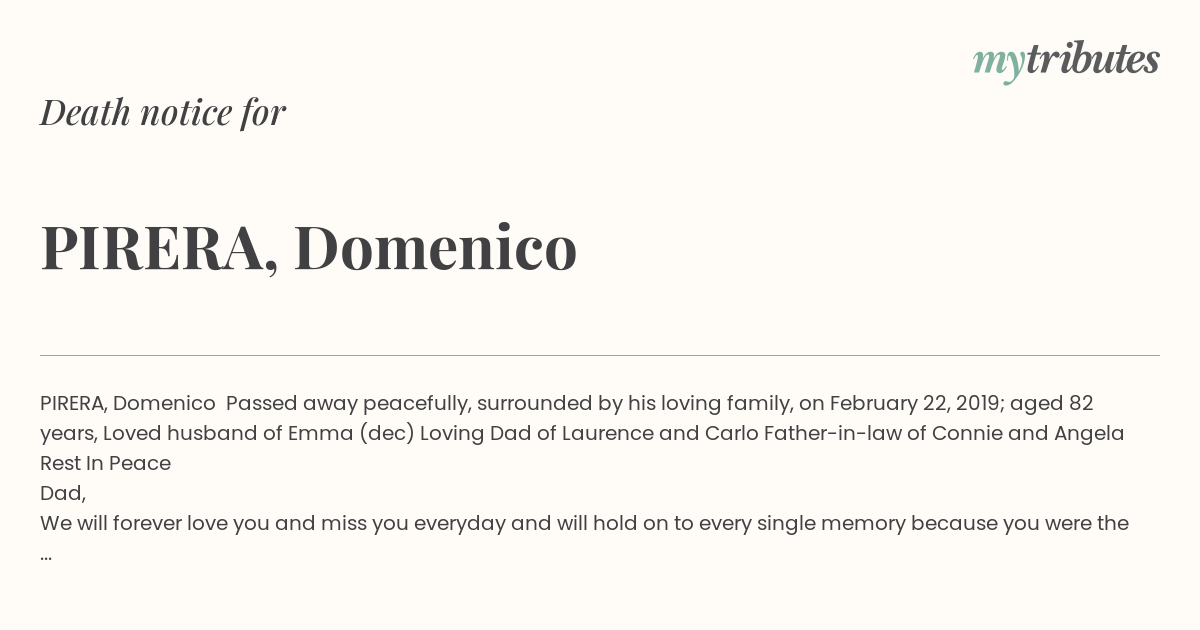Click the phrase "Loving Dad of"

coord(475,433)
